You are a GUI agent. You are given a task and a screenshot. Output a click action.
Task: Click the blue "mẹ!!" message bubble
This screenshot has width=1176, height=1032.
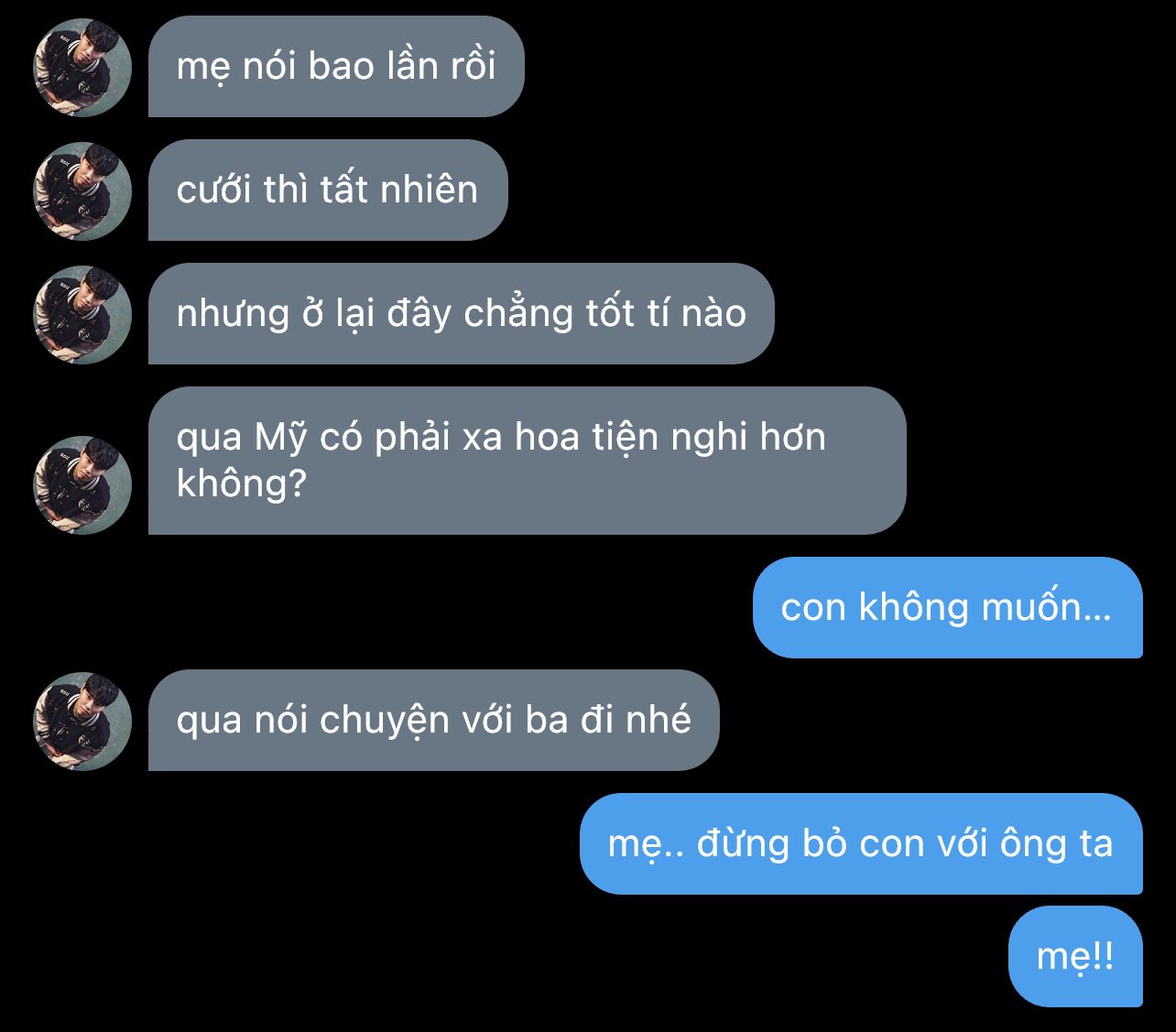pyautogui.click(x=1075, y=957)
